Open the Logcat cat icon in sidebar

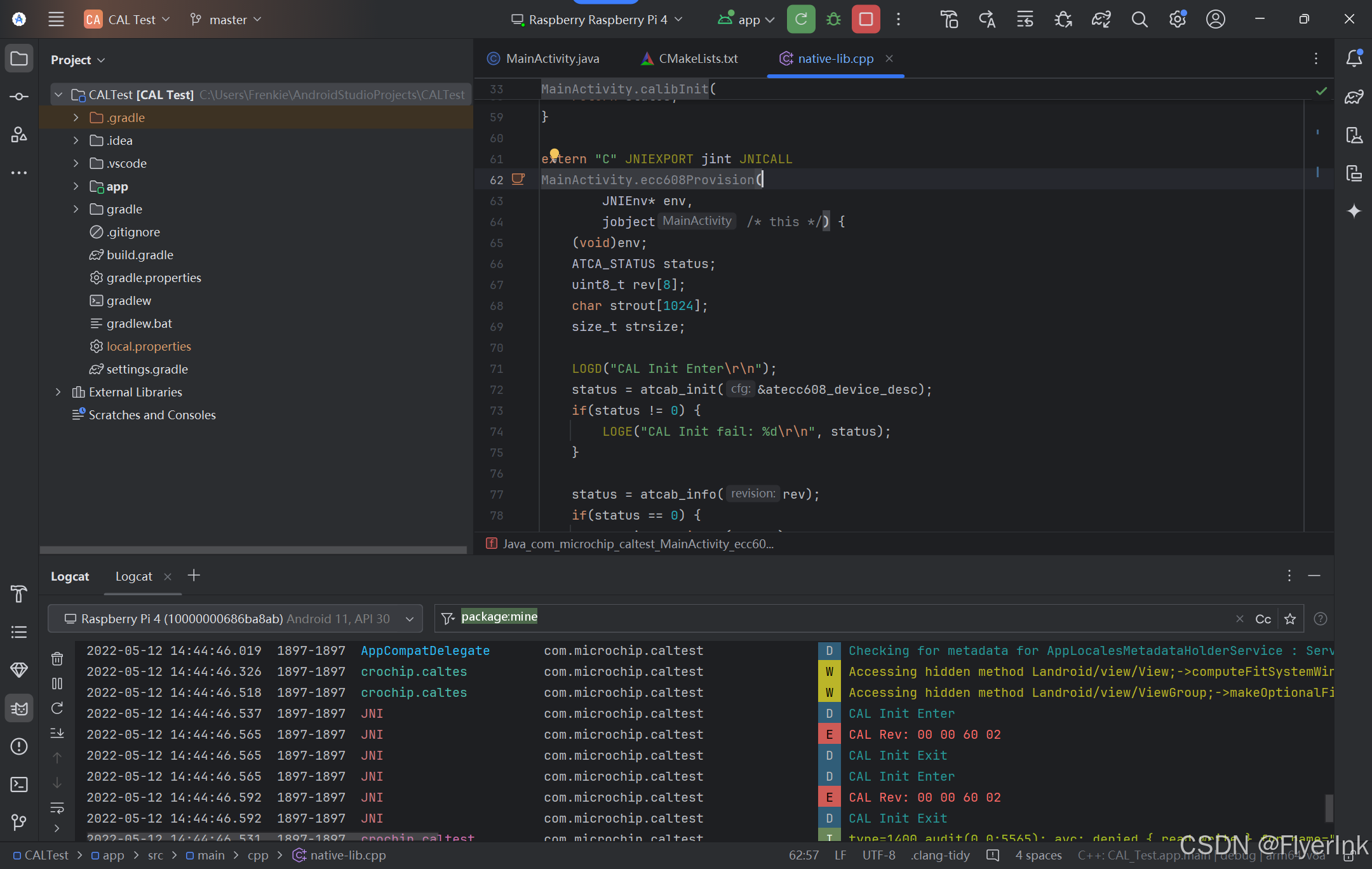pyautogui.click(x=19, y=708)
